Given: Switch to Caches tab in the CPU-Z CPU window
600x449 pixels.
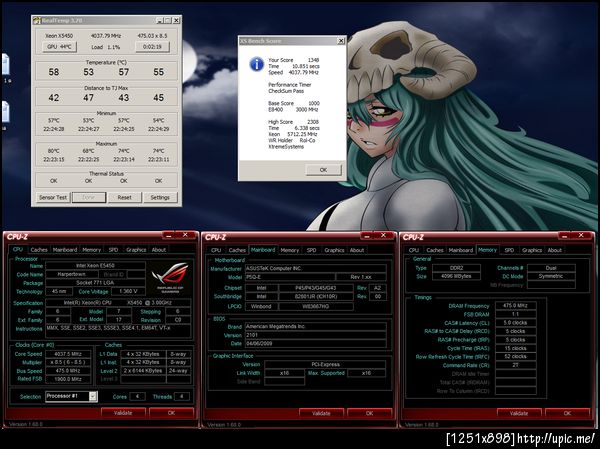Looking at the screenshot, I should tap(39, 250).
